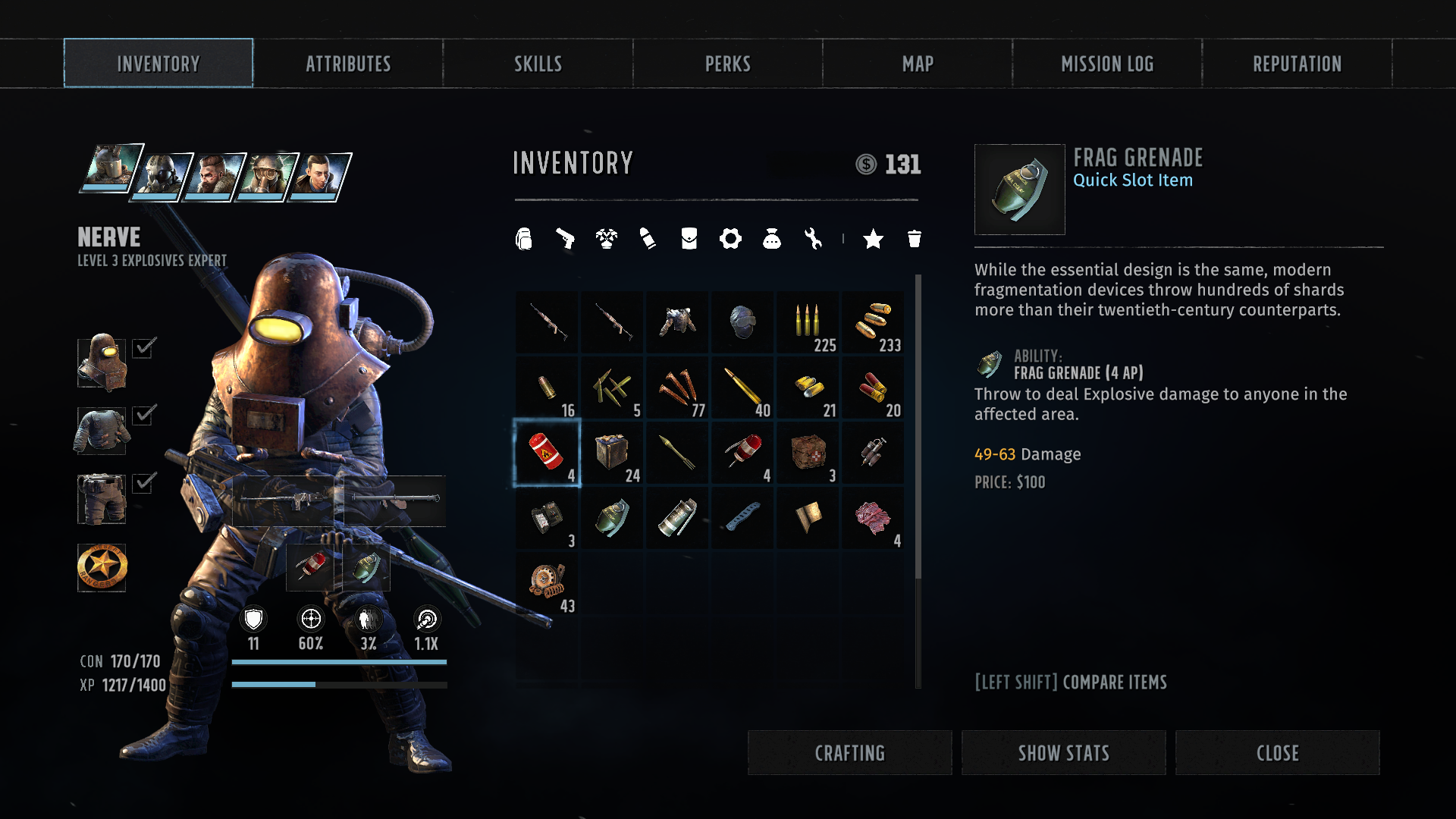Filter inventory by ammo bullet icon
Image resolution: width=1456 pixels, height=819 pixels.
point(648,239)
